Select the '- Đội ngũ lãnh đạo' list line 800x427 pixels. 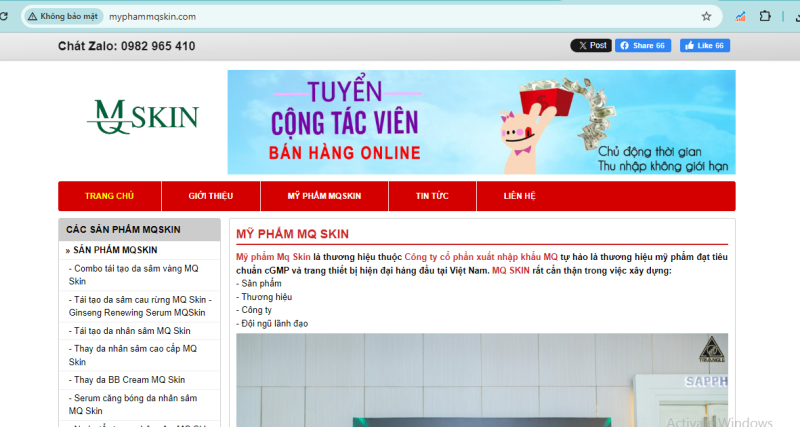[272, 323]
